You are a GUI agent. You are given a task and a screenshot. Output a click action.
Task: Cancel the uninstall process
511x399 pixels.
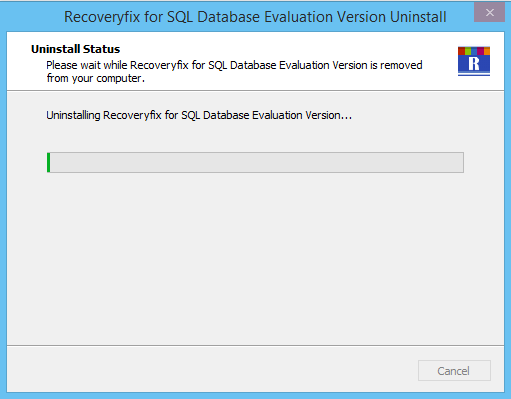point(454,370)
